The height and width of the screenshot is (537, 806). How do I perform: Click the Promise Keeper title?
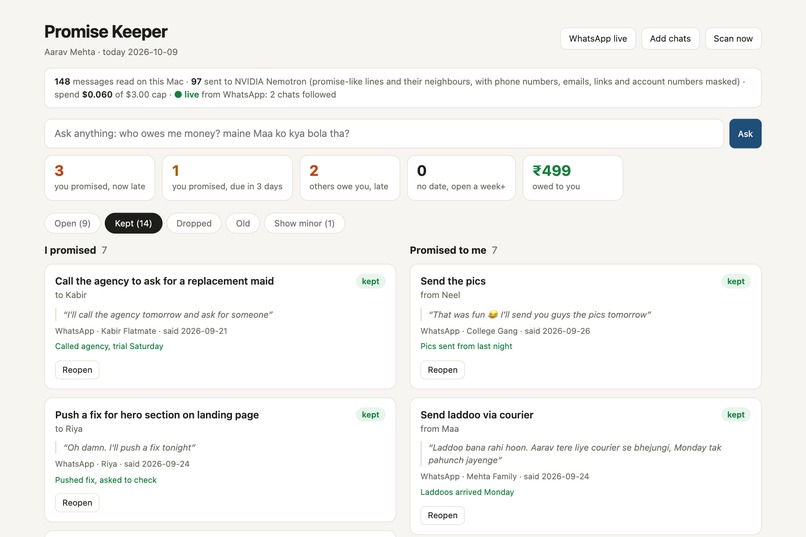pyautogui.click(x=106, y=32)
